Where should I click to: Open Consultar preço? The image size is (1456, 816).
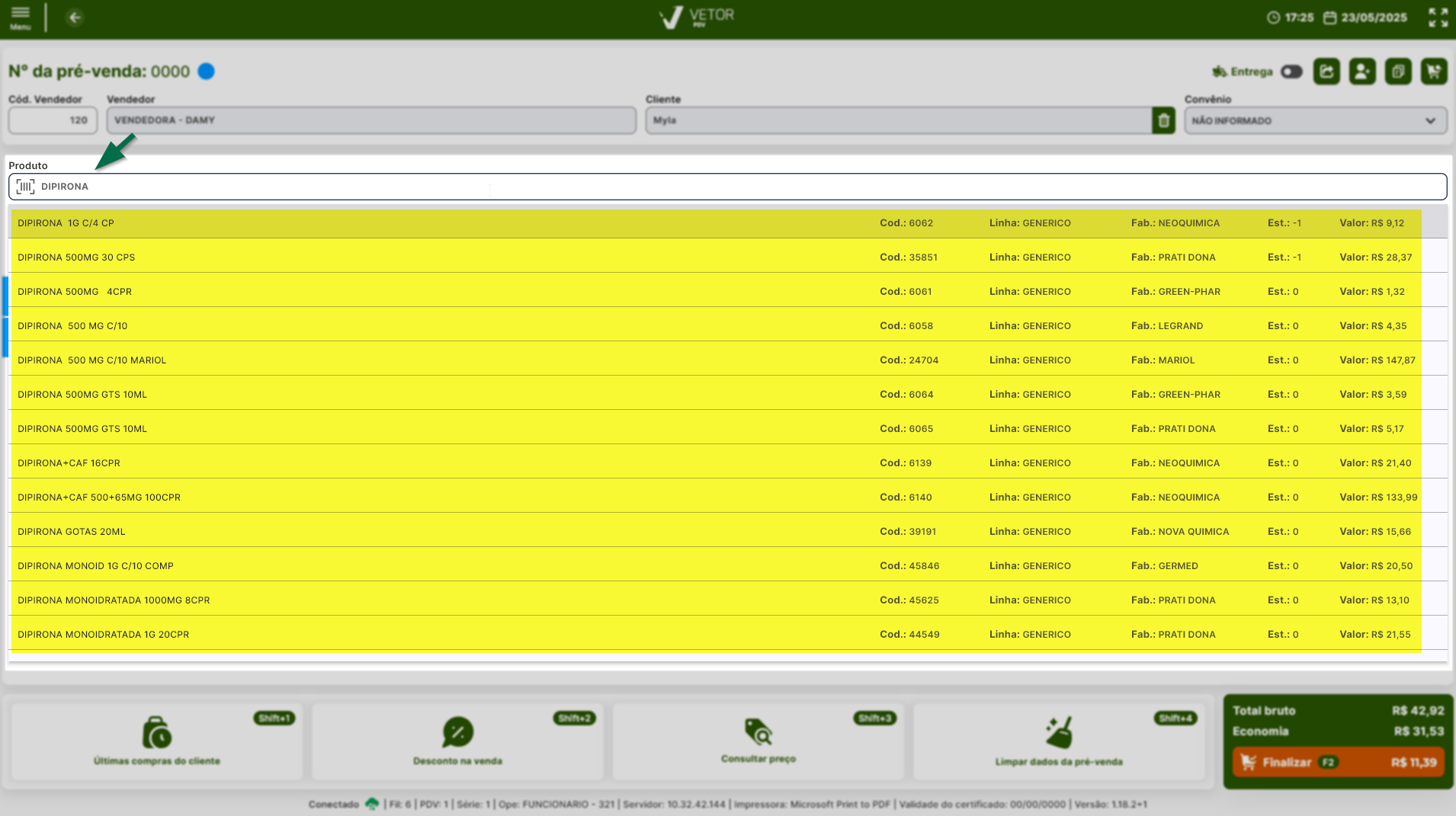point(758,742)
